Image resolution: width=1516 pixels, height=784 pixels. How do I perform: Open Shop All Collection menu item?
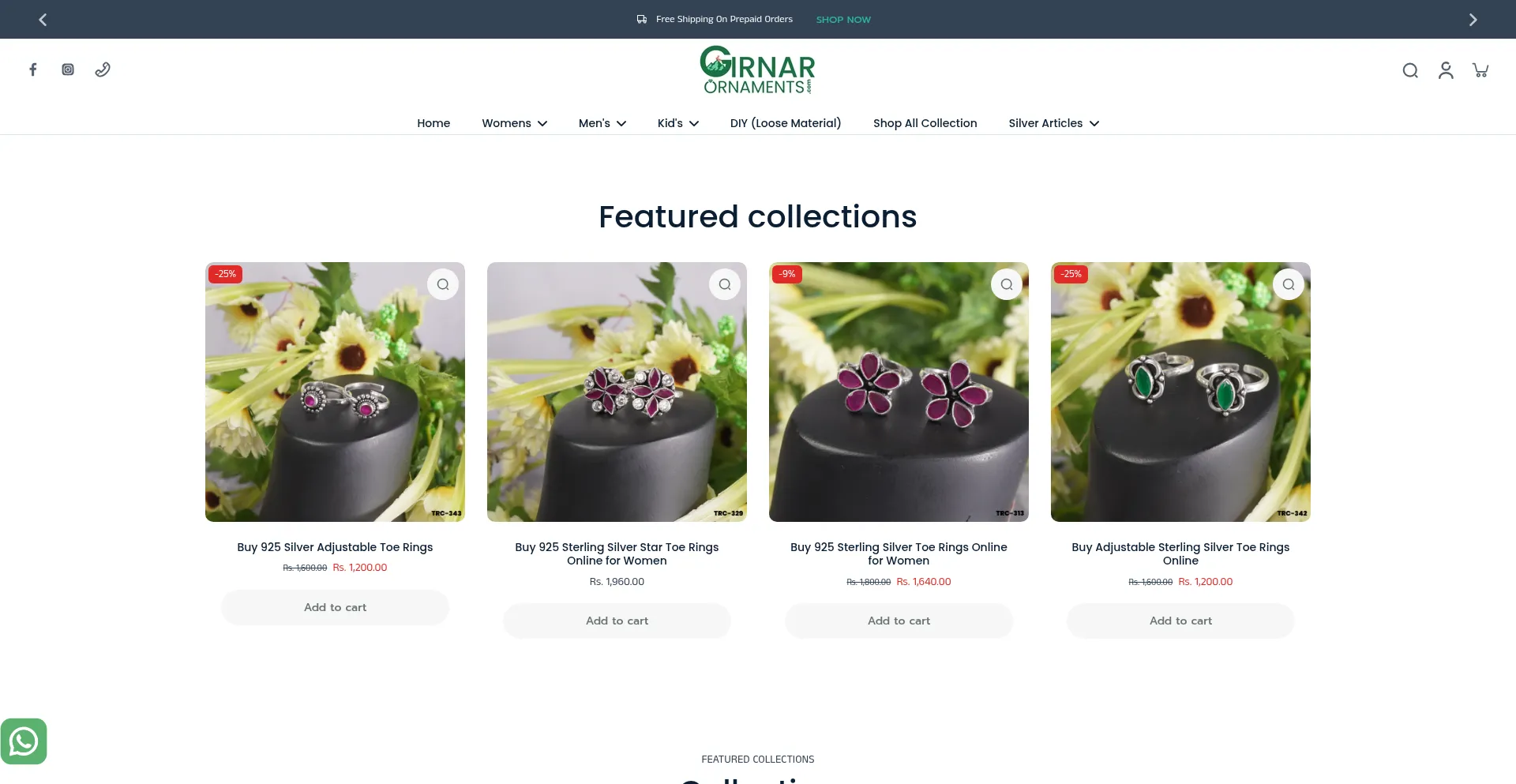(925, 123)
